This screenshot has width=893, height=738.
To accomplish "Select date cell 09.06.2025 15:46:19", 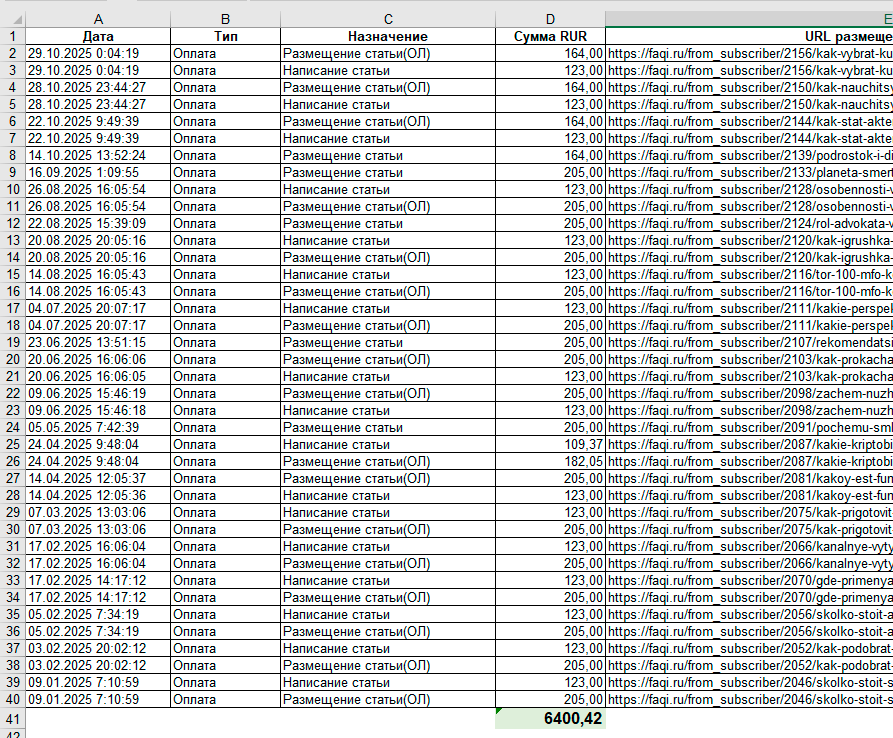I will click(98, 393).
